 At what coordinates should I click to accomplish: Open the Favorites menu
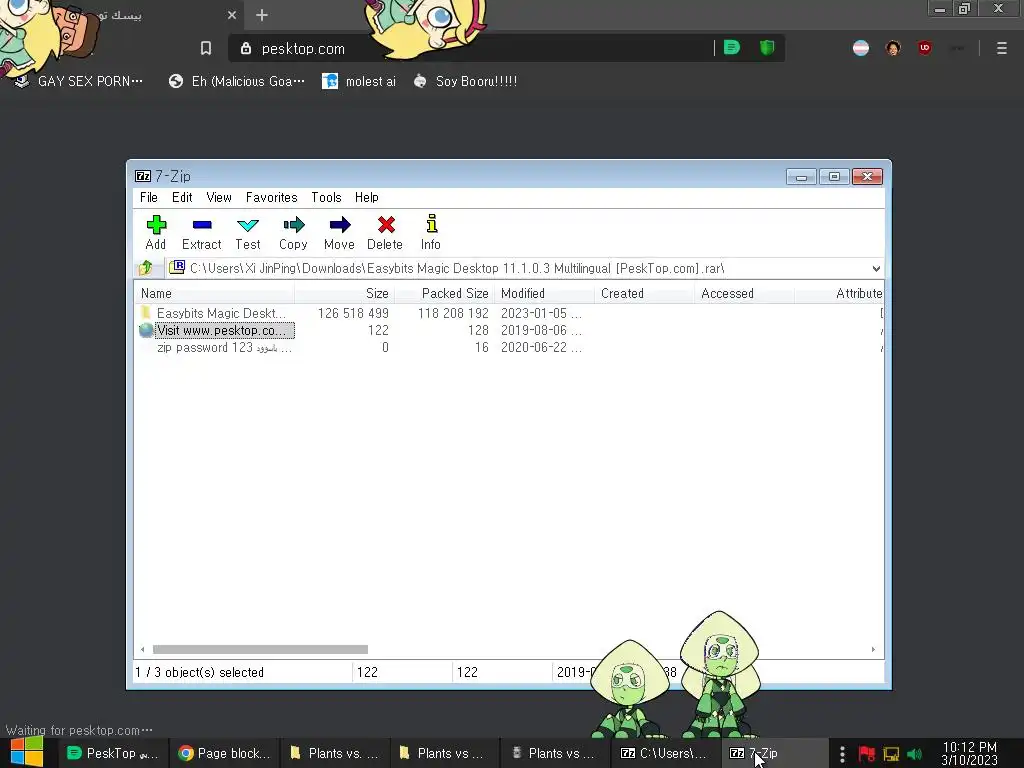tap(272, 197)
